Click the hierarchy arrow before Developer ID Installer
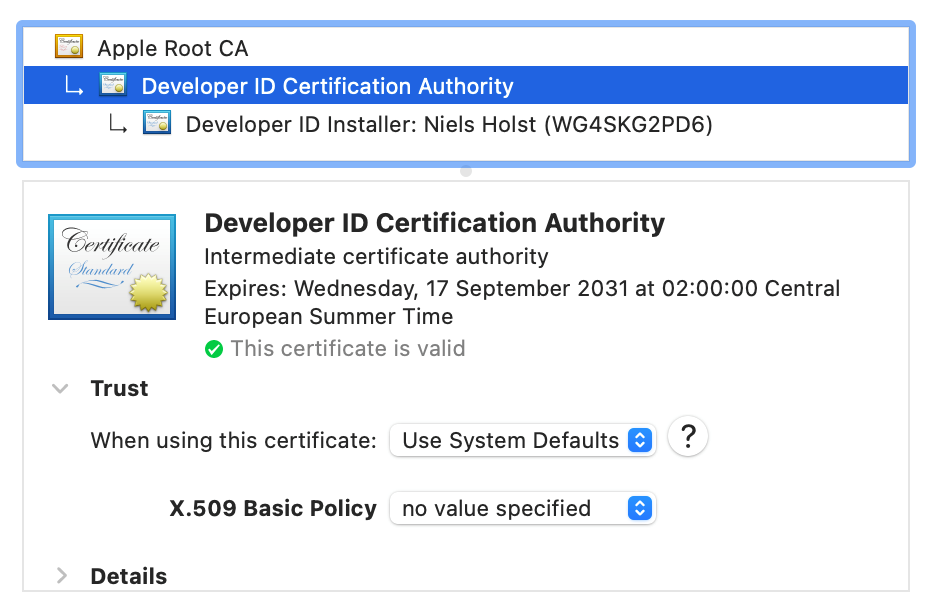Screen dimensions: 928x616 (x=119, y=125)
